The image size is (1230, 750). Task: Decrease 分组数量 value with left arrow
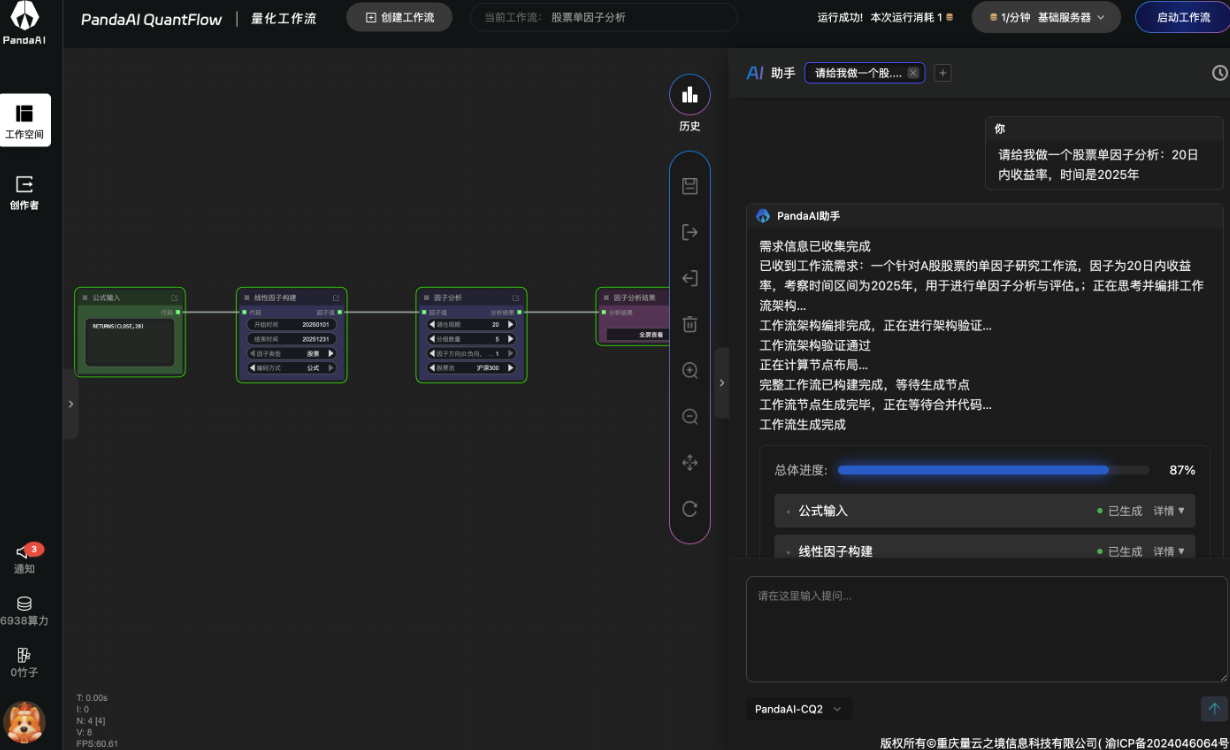point(432,339)
